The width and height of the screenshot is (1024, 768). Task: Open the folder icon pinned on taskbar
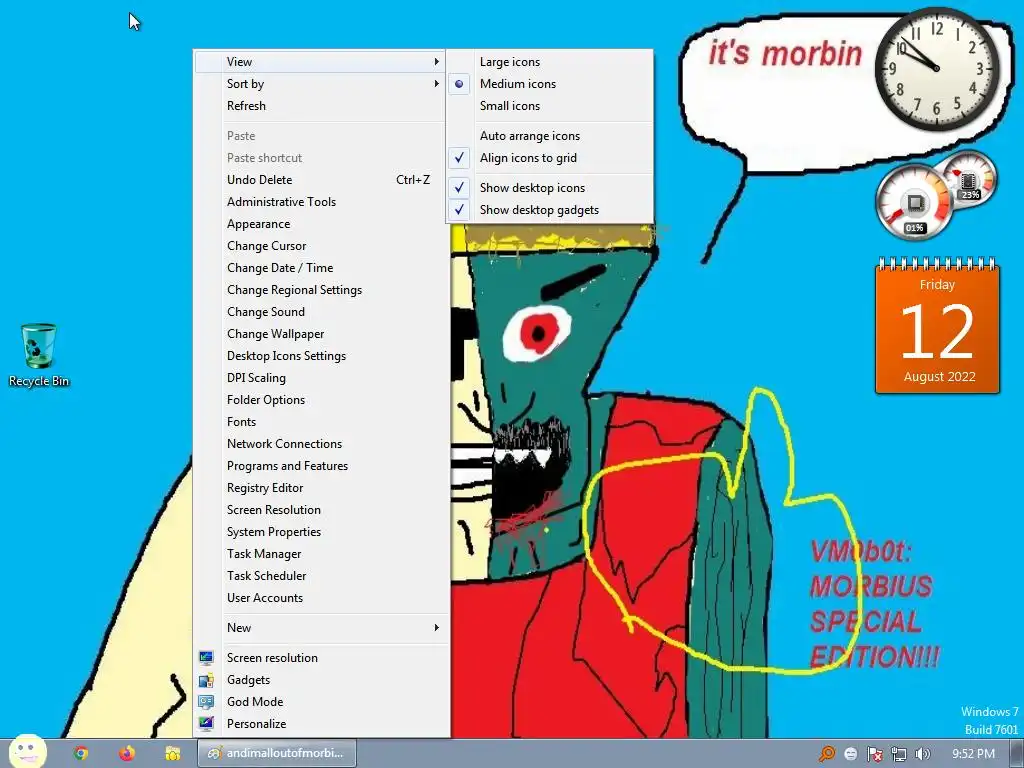(x=172, y=753)
